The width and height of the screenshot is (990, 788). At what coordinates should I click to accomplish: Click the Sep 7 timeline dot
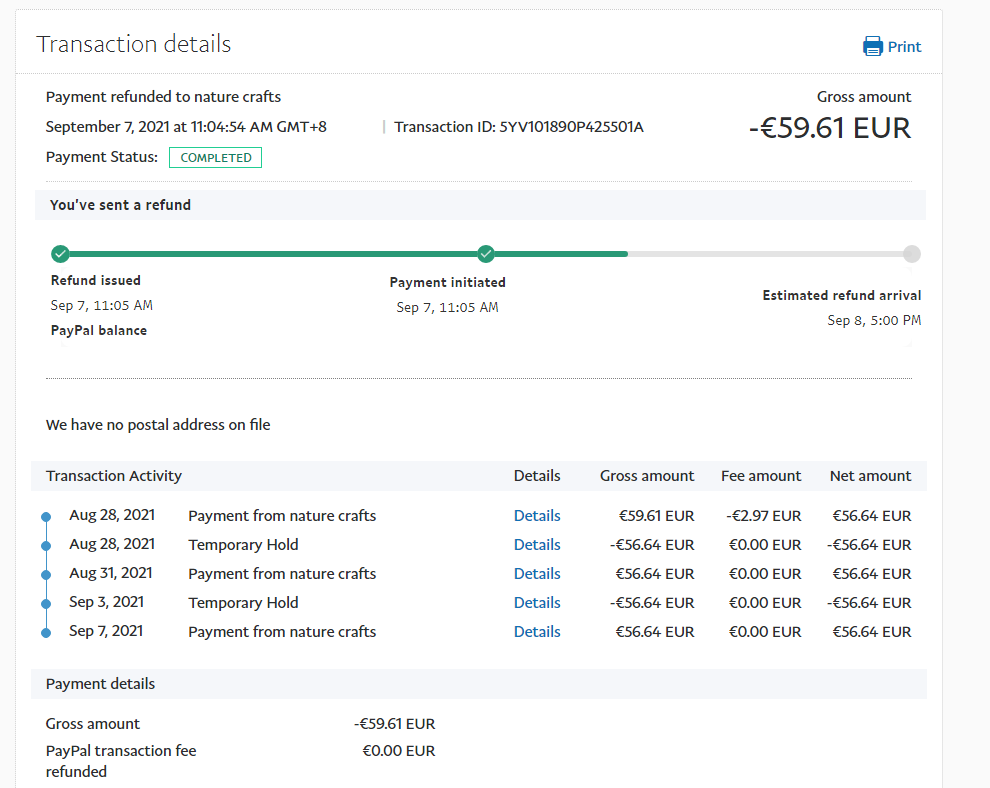tap(46, 633)
